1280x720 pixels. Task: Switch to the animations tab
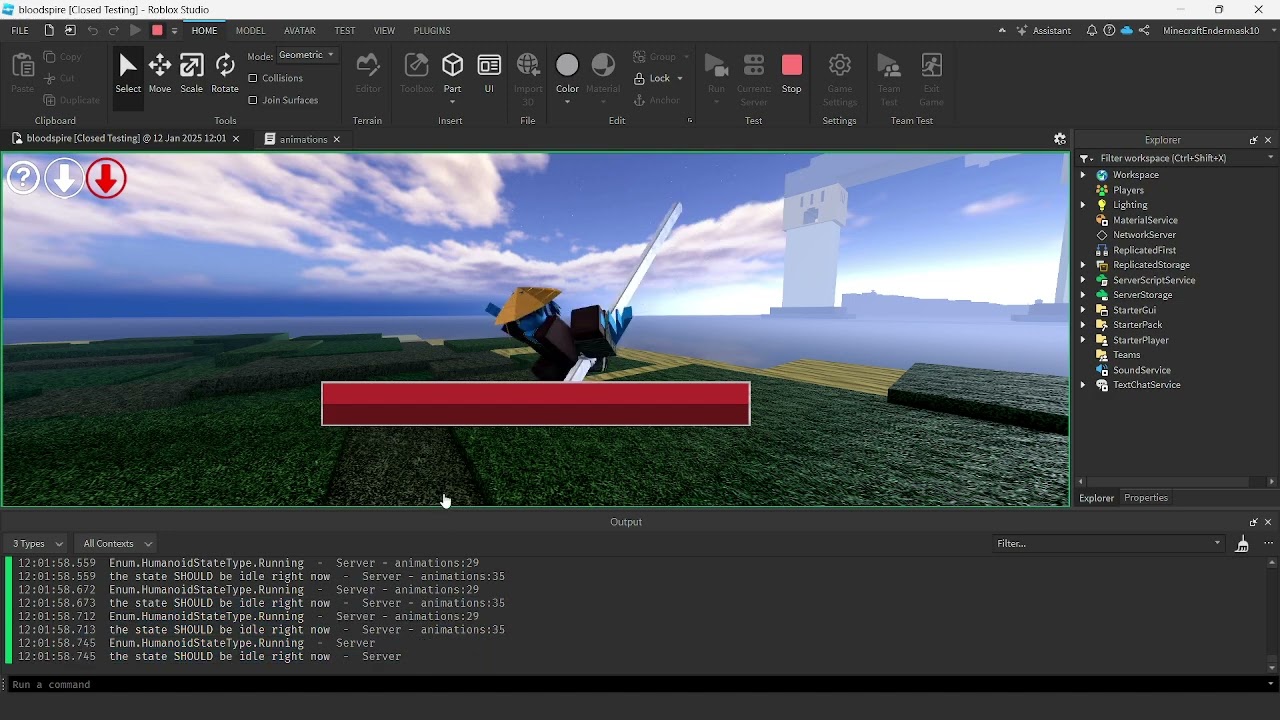300,139
